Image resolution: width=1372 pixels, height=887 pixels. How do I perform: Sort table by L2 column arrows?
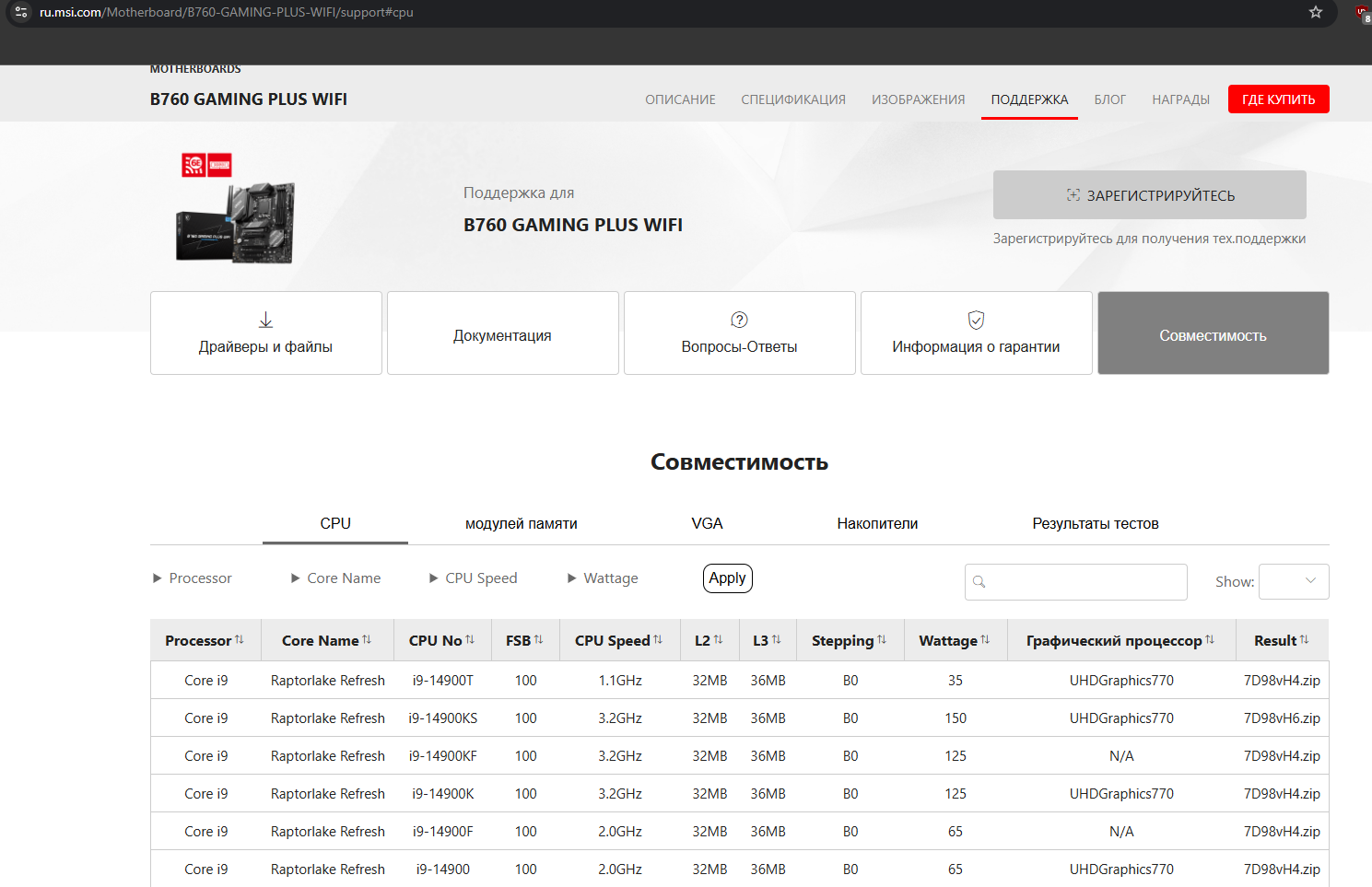(718, 639)
